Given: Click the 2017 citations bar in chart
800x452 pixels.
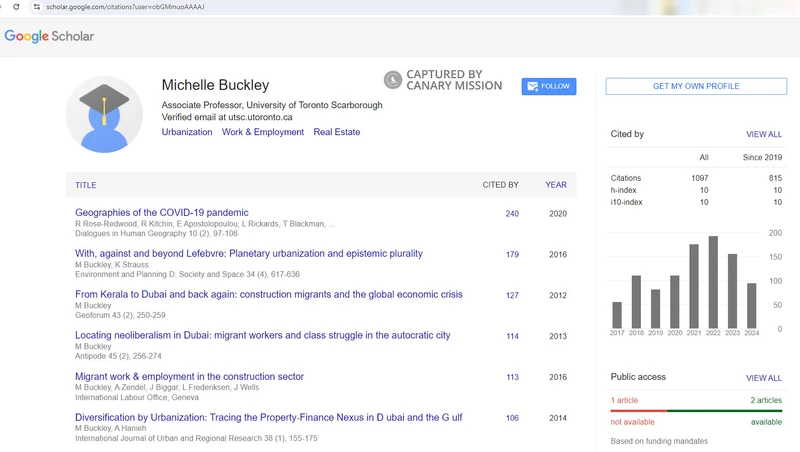Looking at the screenshot, I should tap(617, 315).
